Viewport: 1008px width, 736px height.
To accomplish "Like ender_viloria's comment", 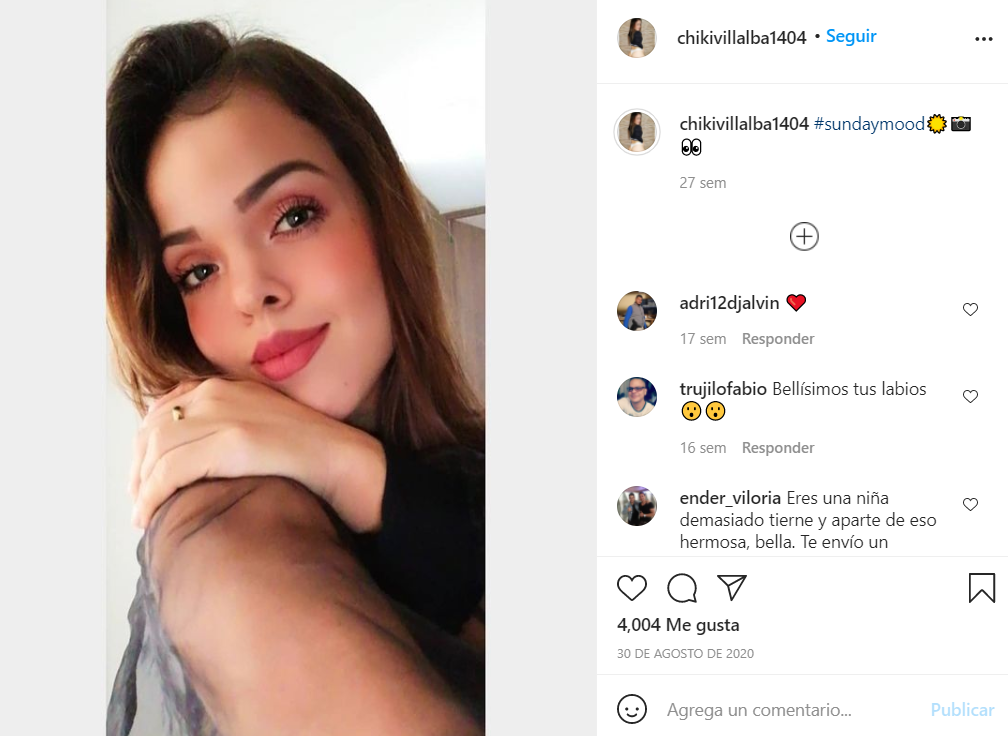I will pos(970,504).
